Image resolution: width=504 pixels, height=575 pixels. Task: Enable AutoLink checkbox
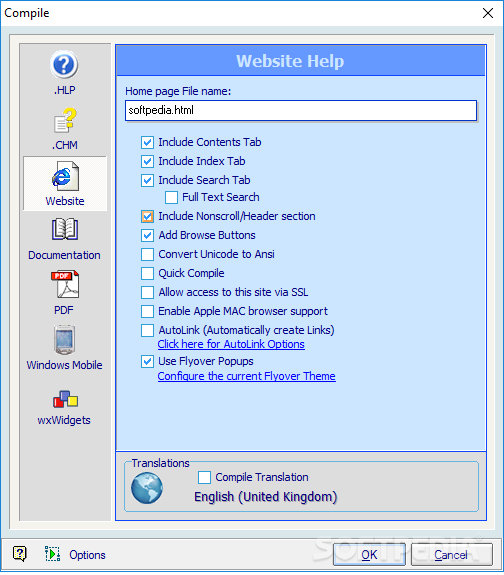coord(147,330)
